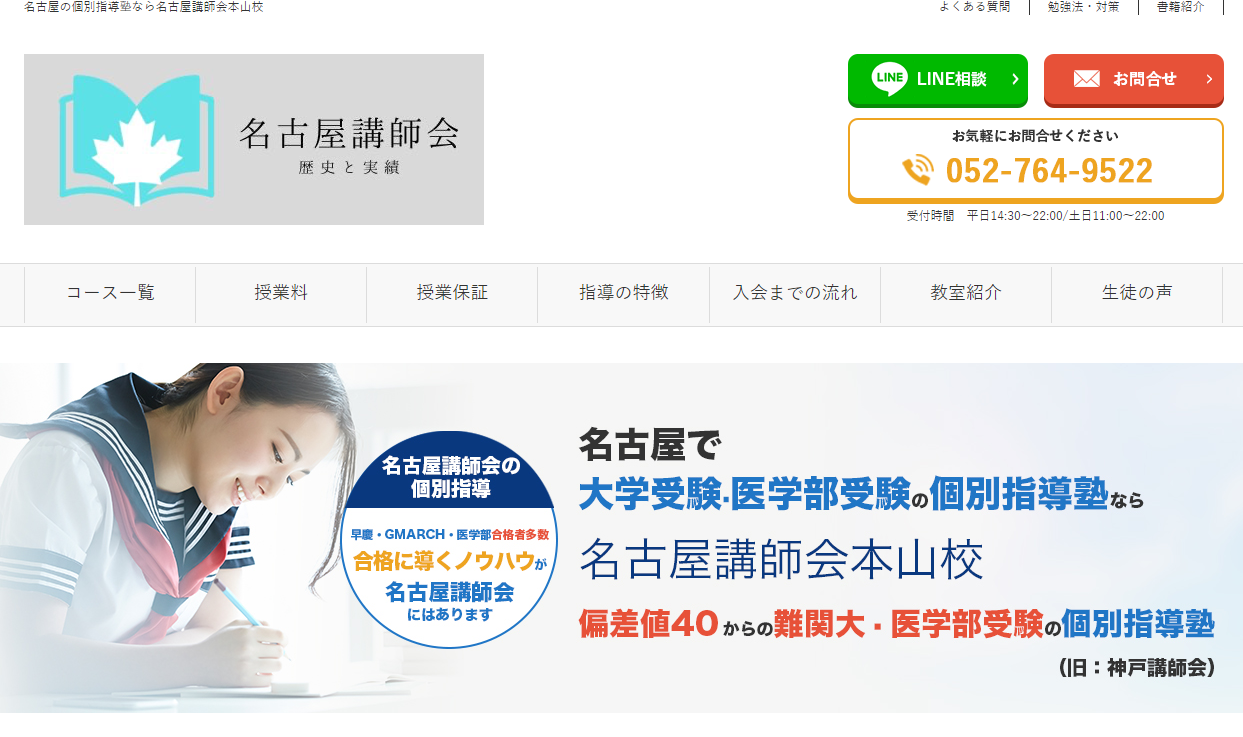Click the blue circle badge on banner
Screen dimensions: 1243x737
point(449,539)
